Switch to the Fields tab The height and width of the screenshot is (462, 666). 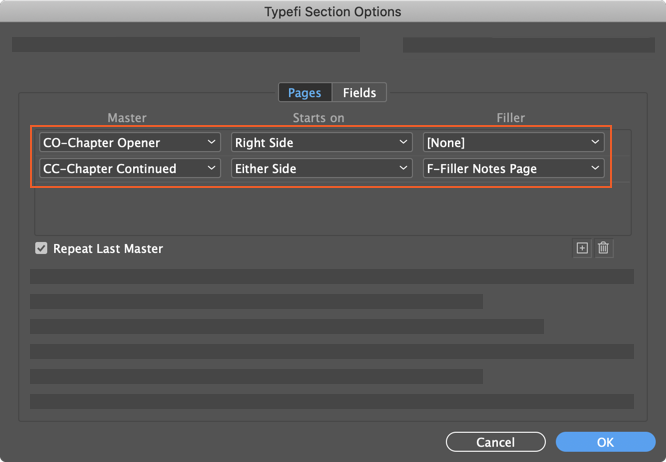pyautogui.click(x=359, y=93)
